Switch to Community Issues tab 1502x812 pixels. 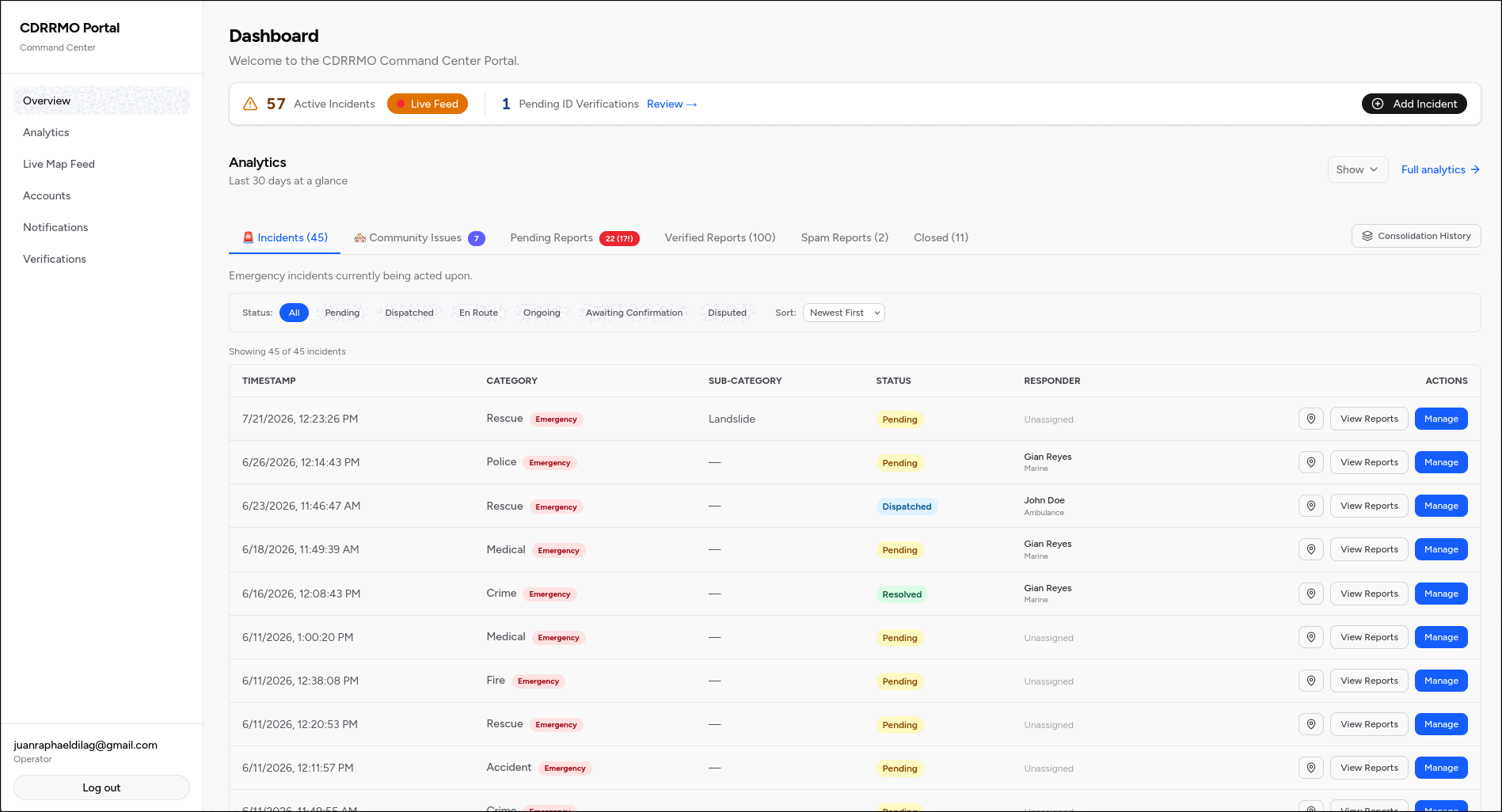click(420, 237)
